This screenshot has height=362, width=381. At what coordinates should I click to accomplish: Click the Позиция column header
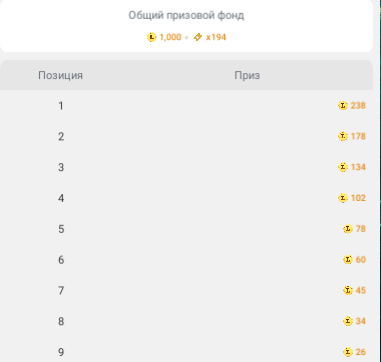(60, 76)
